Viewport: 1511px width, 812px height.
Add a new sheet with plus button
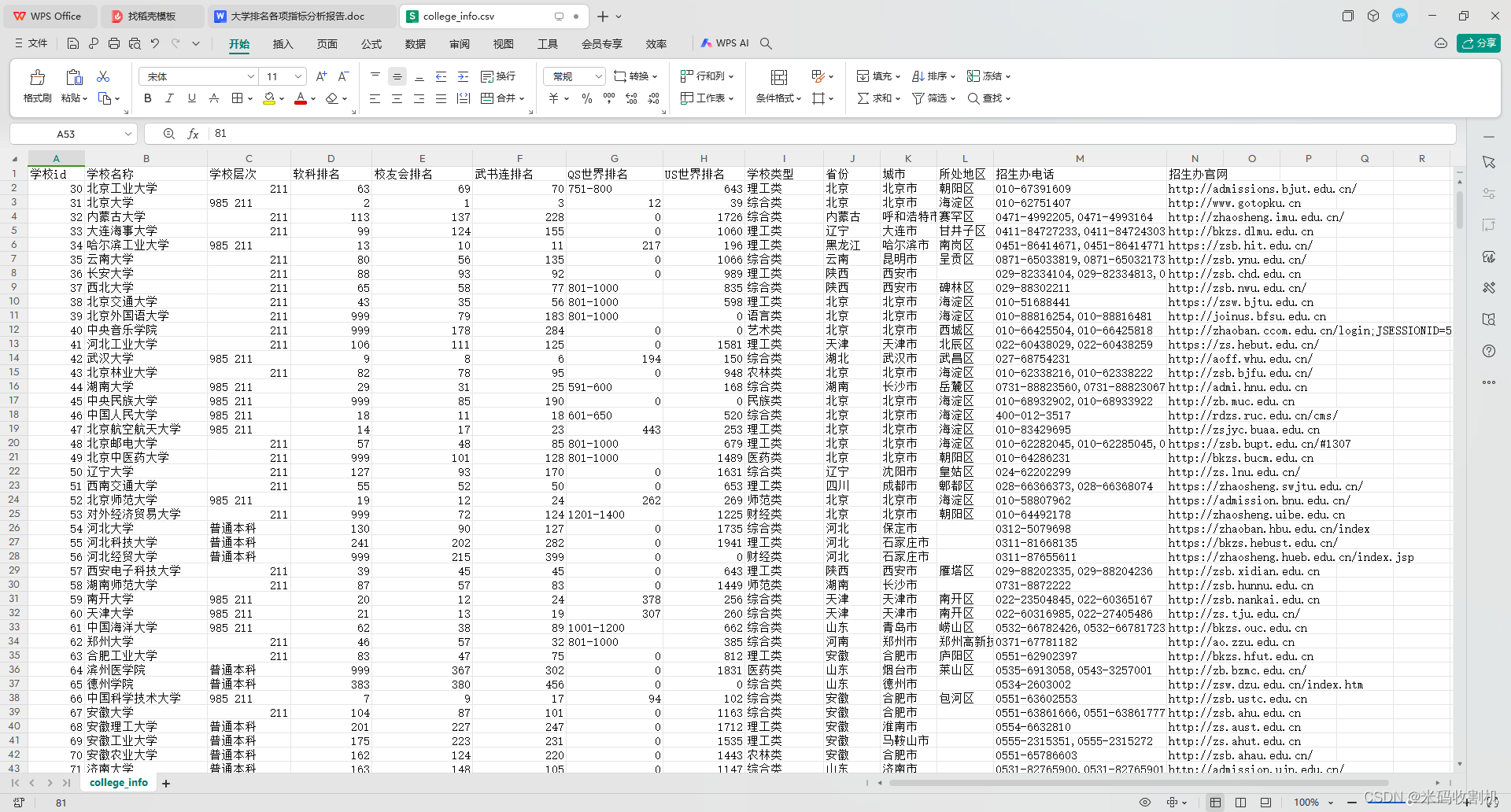pos(166,783)
